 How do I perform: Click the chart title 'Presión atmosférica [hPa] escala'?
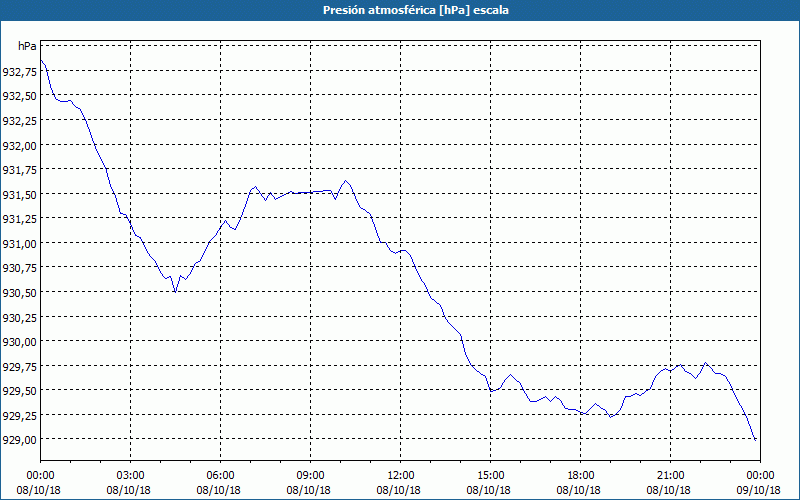pos(415,10)
